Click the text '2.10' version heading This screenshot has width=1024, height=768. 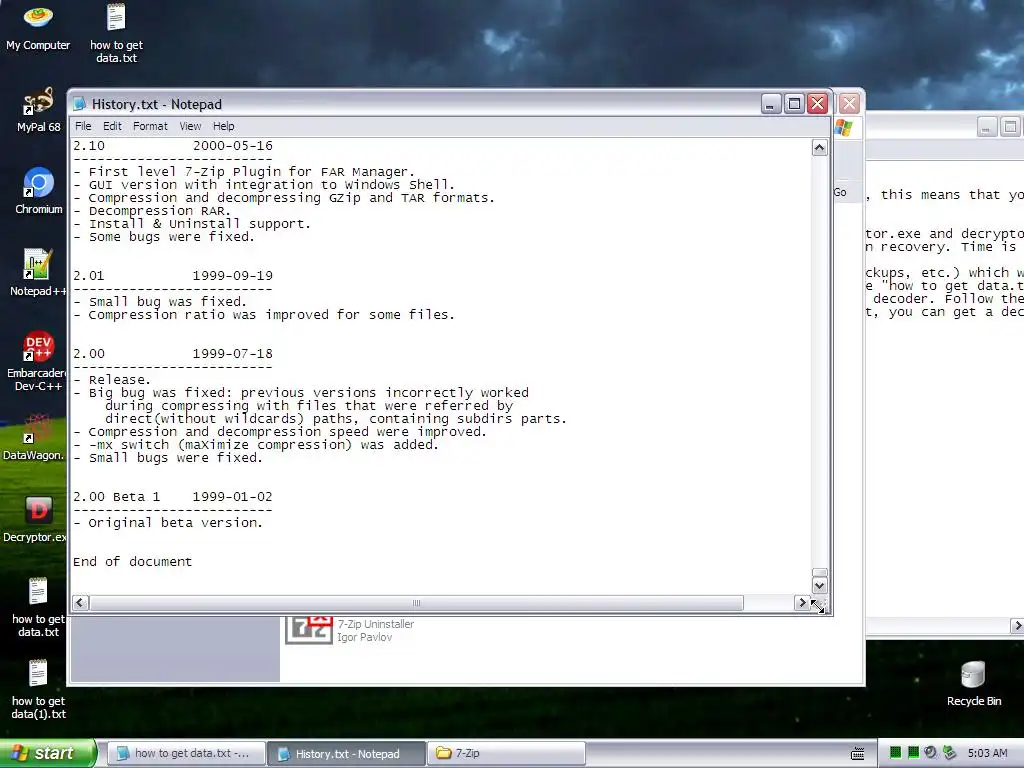pyautogui.click(x=89, y=146)
